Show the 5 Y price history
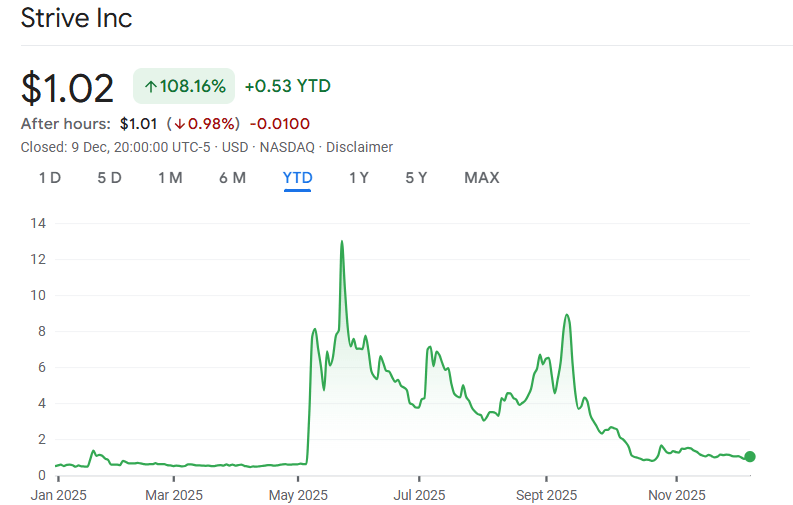The width and height of the screenshot is (793, 505). [417, 178]
